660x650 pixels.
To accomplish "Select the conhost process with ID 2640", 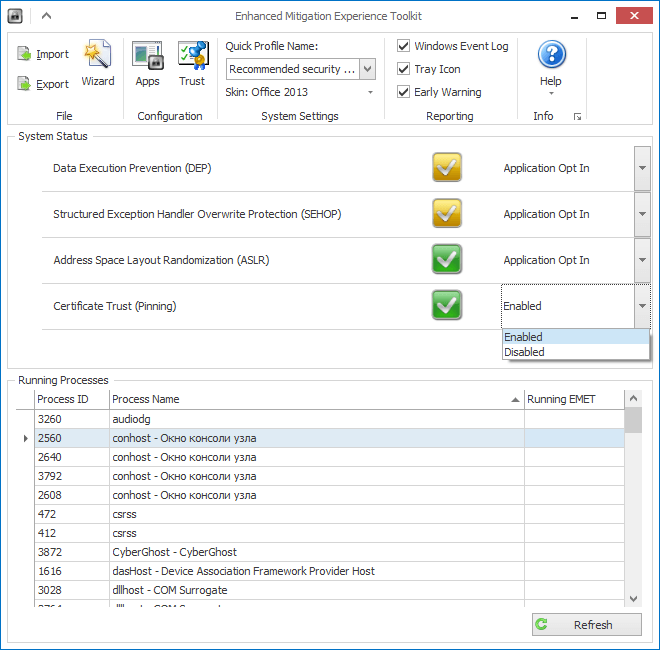I will pos(329,457).
